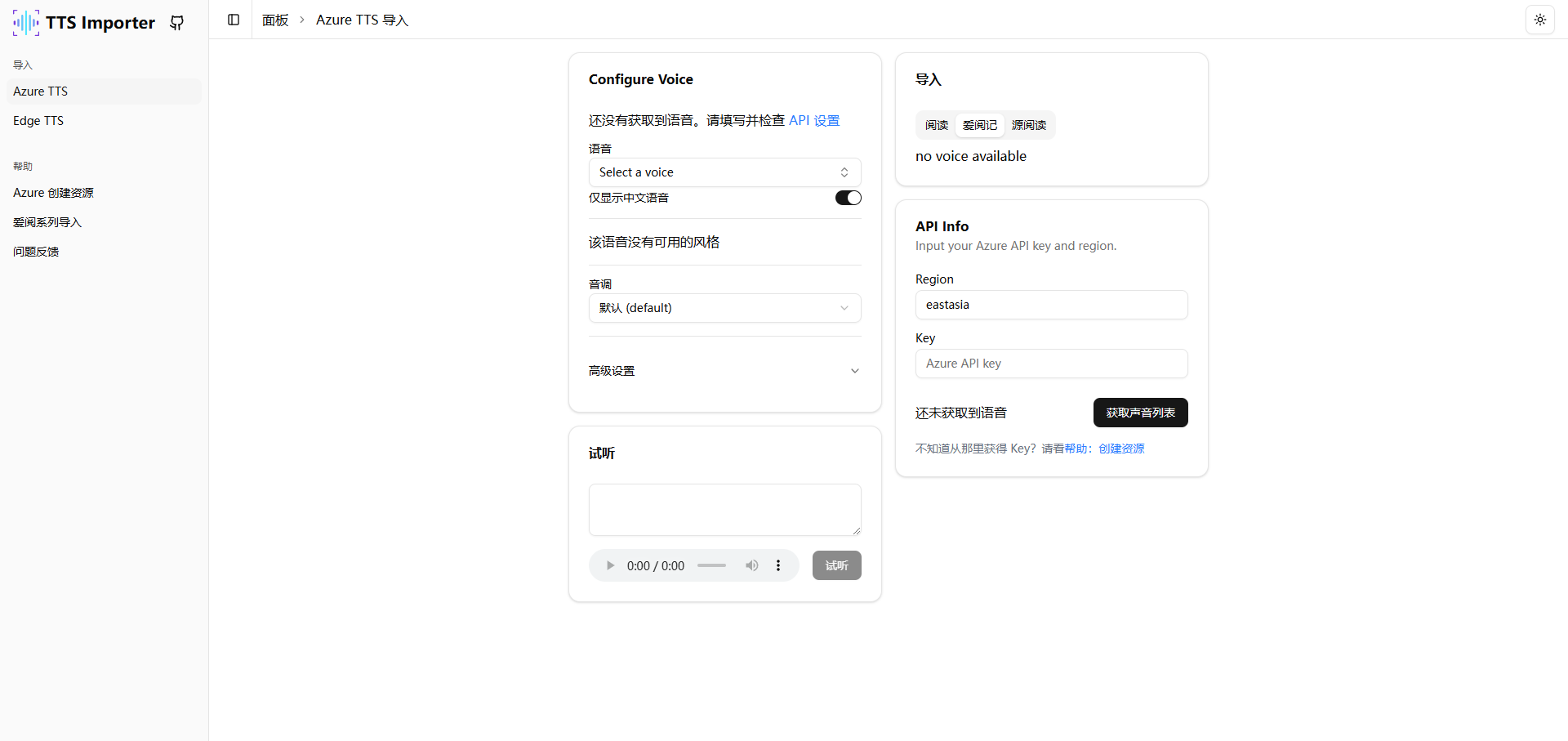
Task: Open the 音调 default pitch dropdown
Action: (724, 307)
